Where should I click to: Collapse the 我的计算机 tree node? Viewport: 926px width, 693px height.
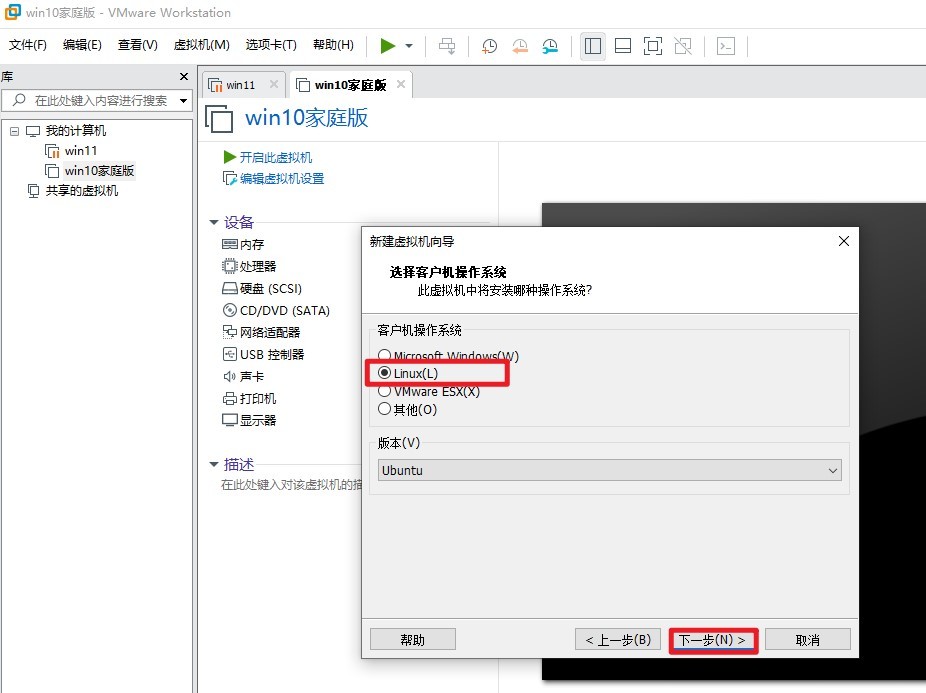coord(14,131)
